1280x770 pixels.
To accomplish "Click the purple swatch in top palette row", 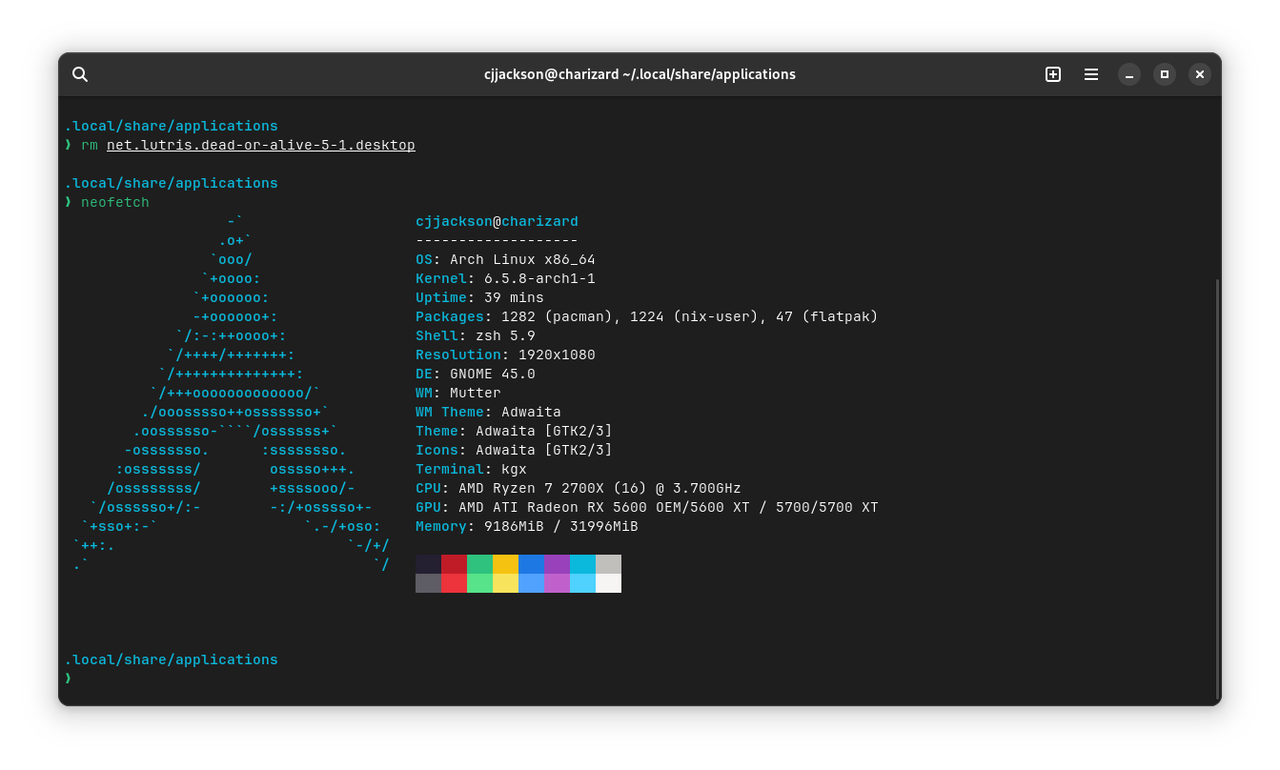I will pyautogui.click(x=557, y=564).
